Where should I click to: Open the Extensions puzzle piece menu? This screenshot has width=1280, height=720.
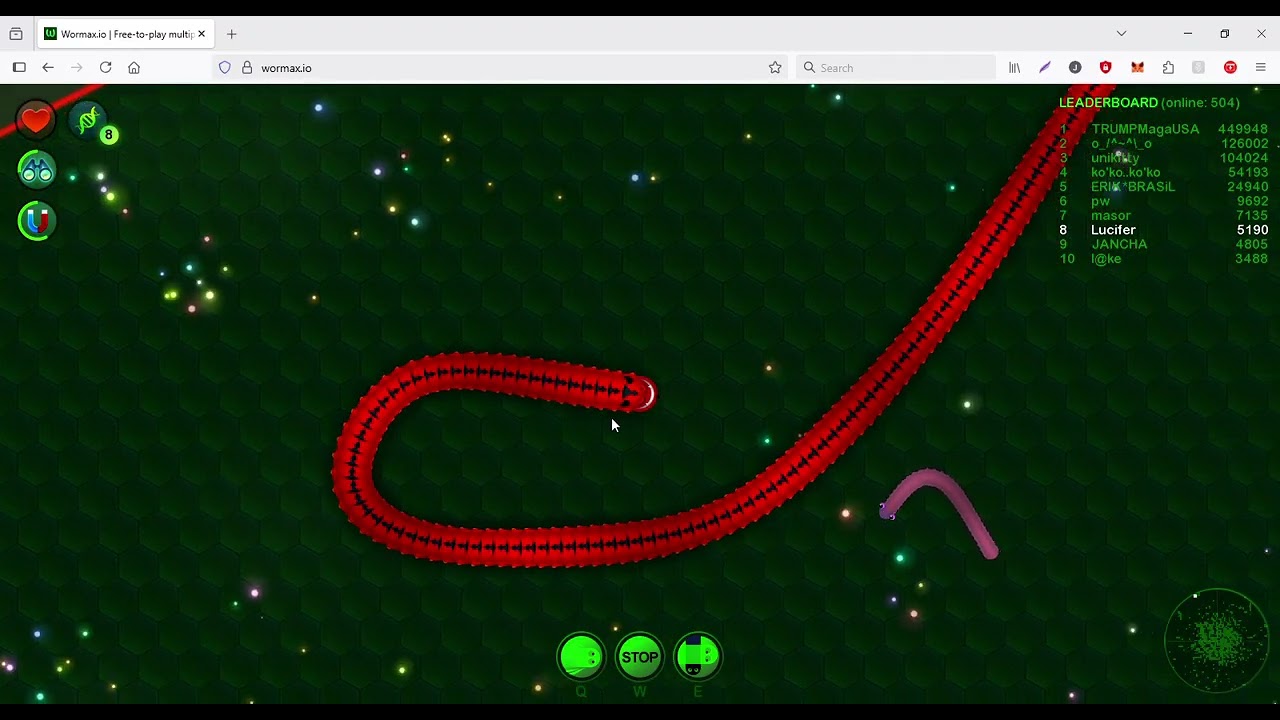tap(1168, 68)
